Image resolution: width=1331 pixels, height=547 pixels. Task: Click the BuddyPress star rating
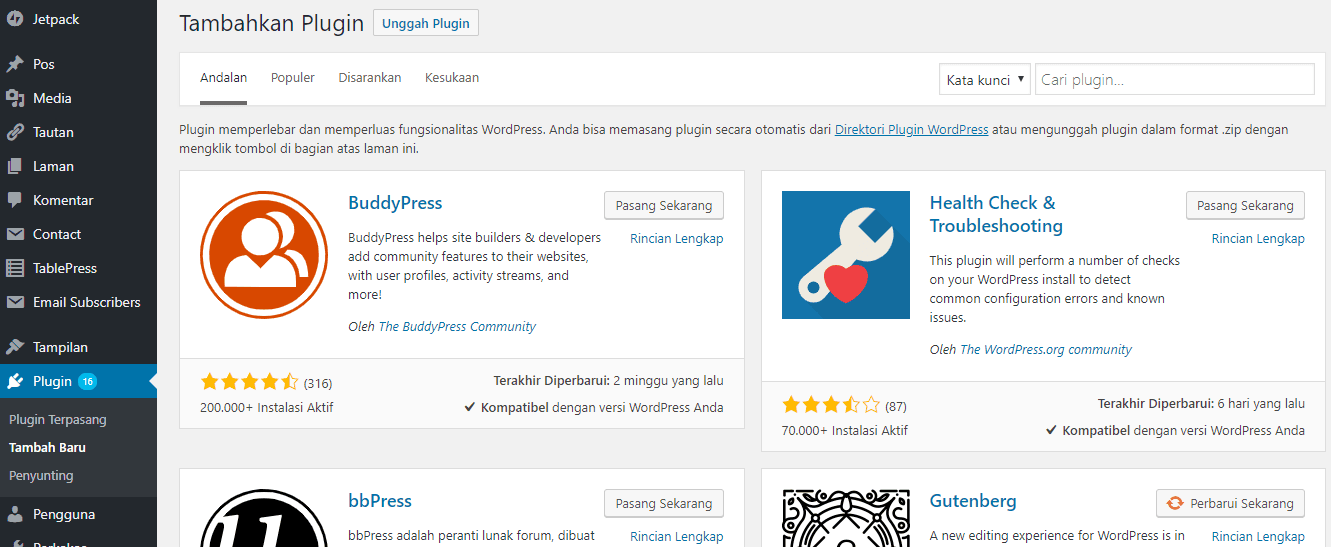coord(250,382)
